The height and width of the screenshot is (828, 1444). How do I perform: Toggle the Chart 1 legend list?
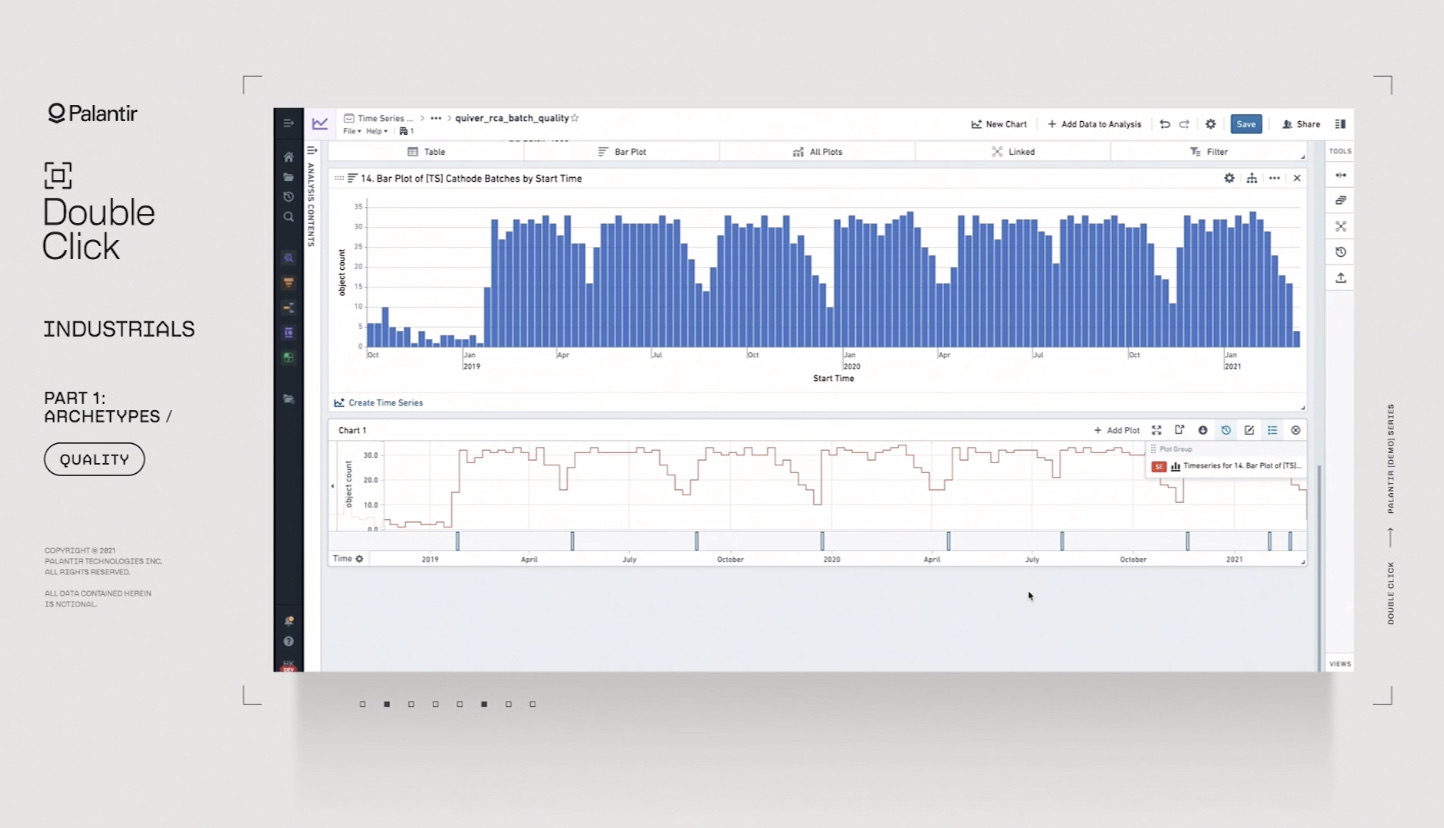click(1272, 430)
